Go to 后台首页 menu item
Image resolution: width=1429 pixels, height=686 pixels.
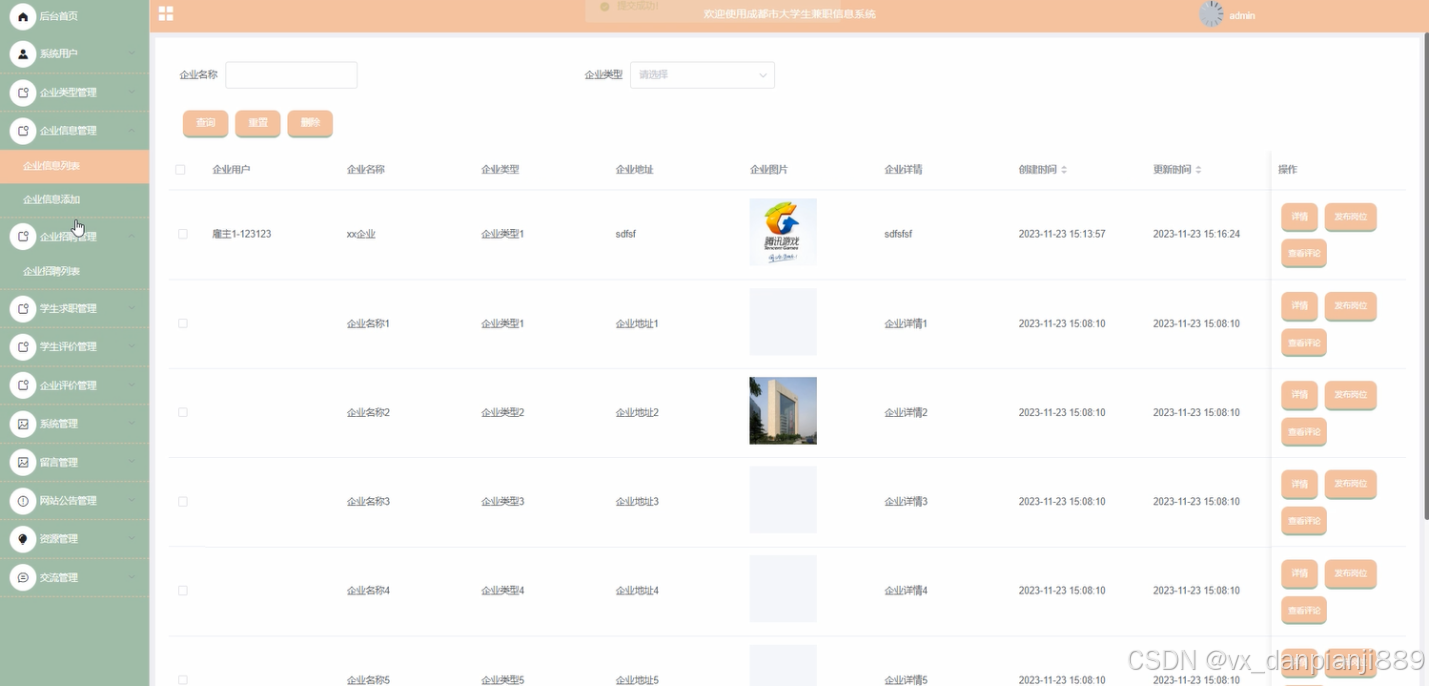(75, 16)
